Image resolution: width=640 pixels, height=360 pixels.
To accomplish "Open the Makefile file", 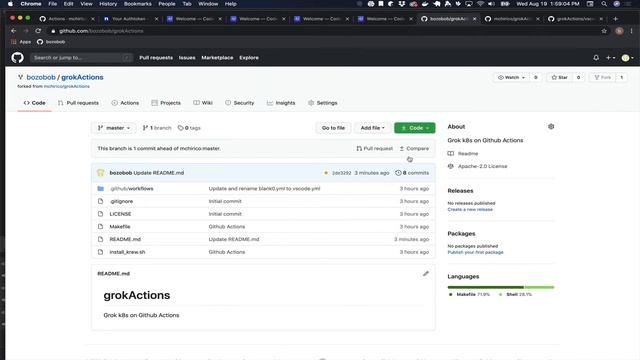I will coord(120,227).
